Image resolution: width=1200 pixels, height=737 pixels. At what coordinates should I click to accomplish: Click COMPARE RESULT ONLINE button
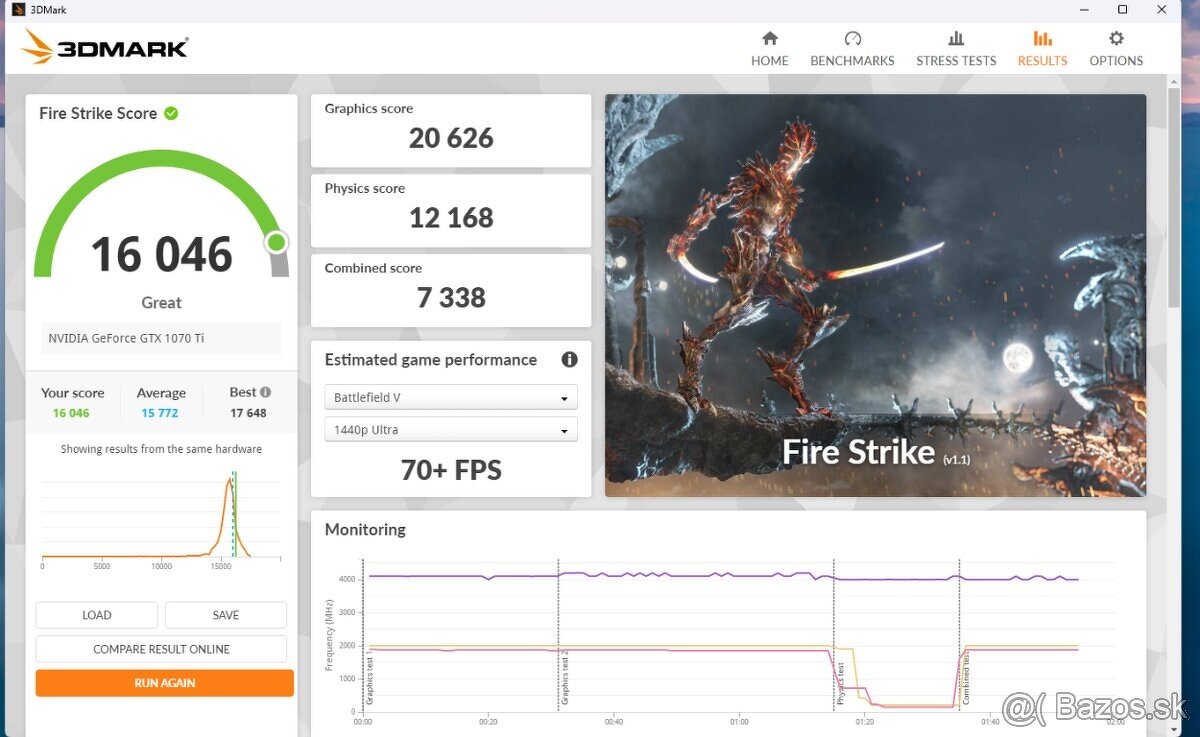(x=161, y=649)
